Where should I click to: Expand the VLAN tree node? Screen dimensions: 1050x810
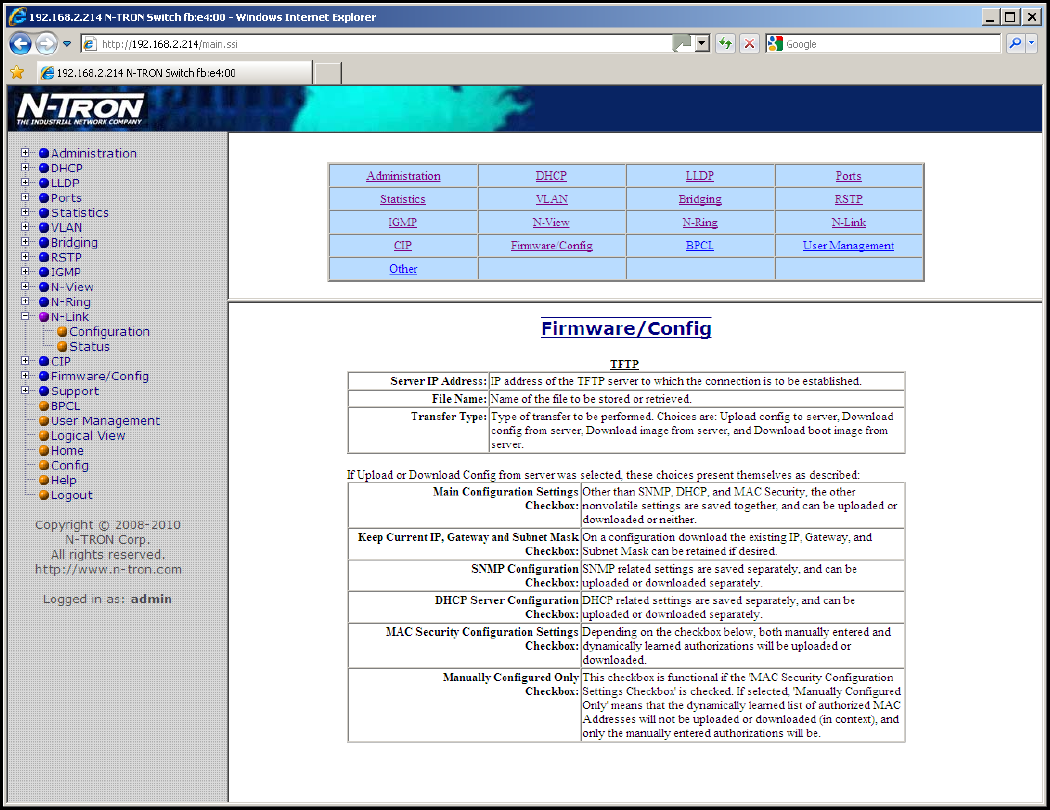pyautogui.click(x=25, y=227)
